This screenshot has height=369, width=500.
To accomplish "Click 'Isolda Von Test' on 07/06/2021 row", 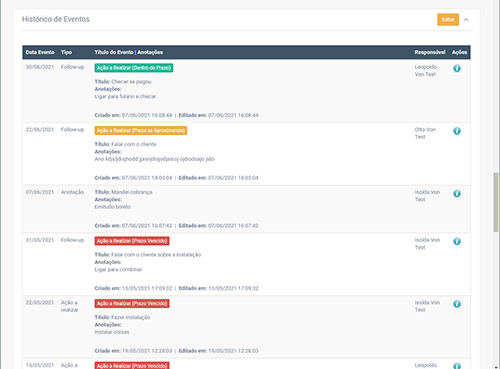I will pyautogui.click(x=427, y=196).
